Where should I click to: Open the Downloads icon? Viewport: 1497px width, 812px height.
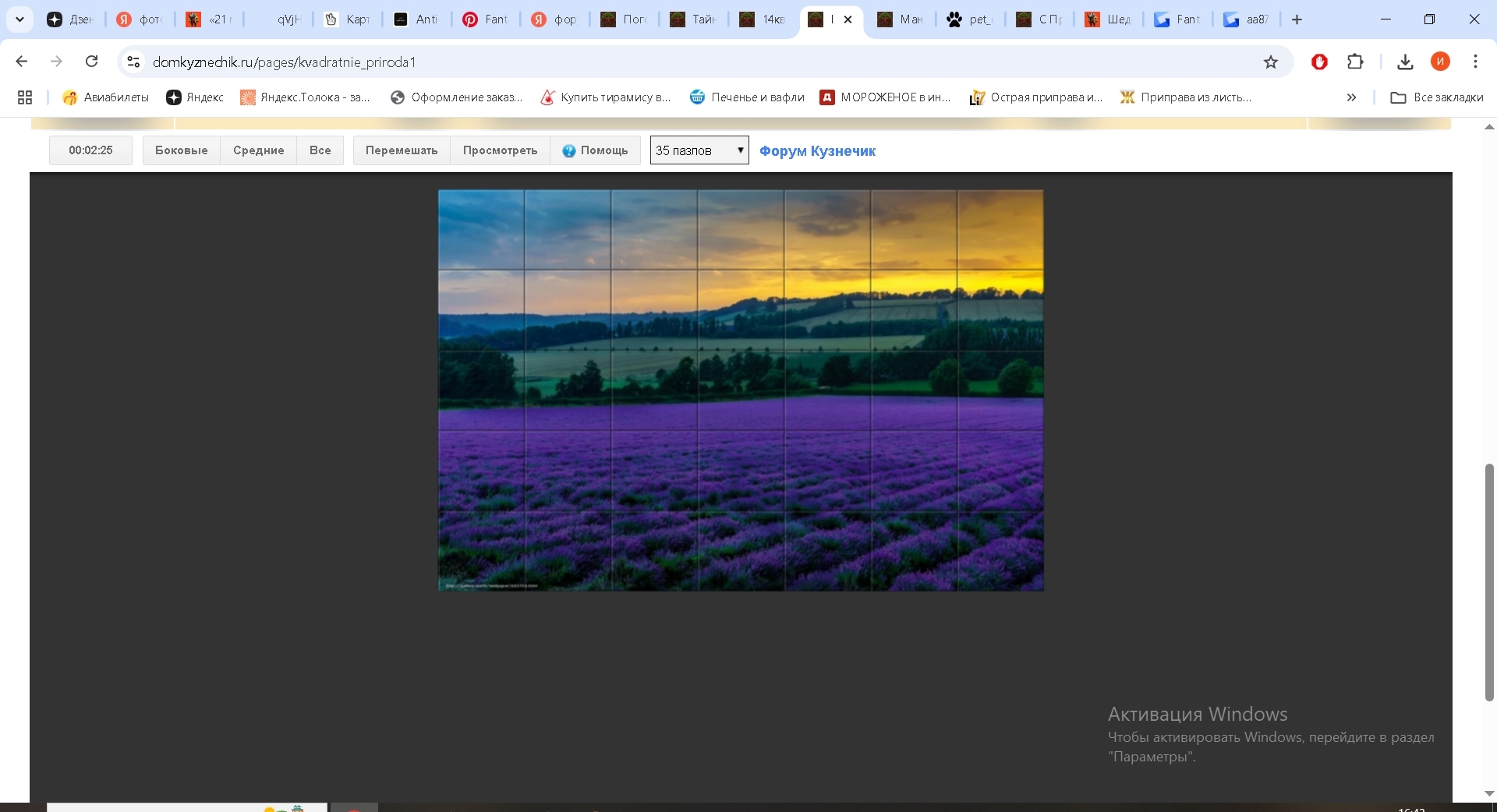point(1405,62)
